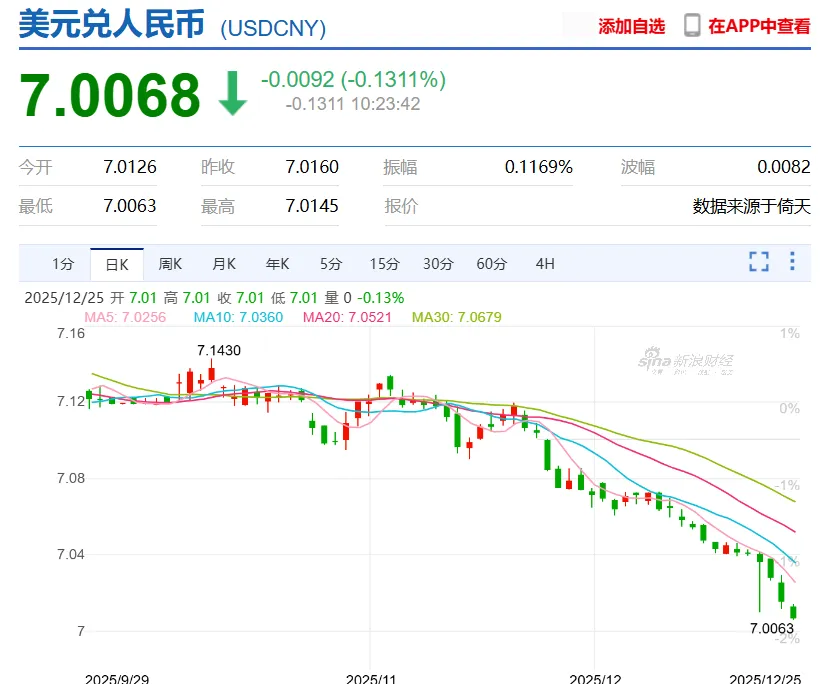This screenshot has height=684, width=834.
Task: Click the 在APP中查看 link
Action: click(759, 26)
